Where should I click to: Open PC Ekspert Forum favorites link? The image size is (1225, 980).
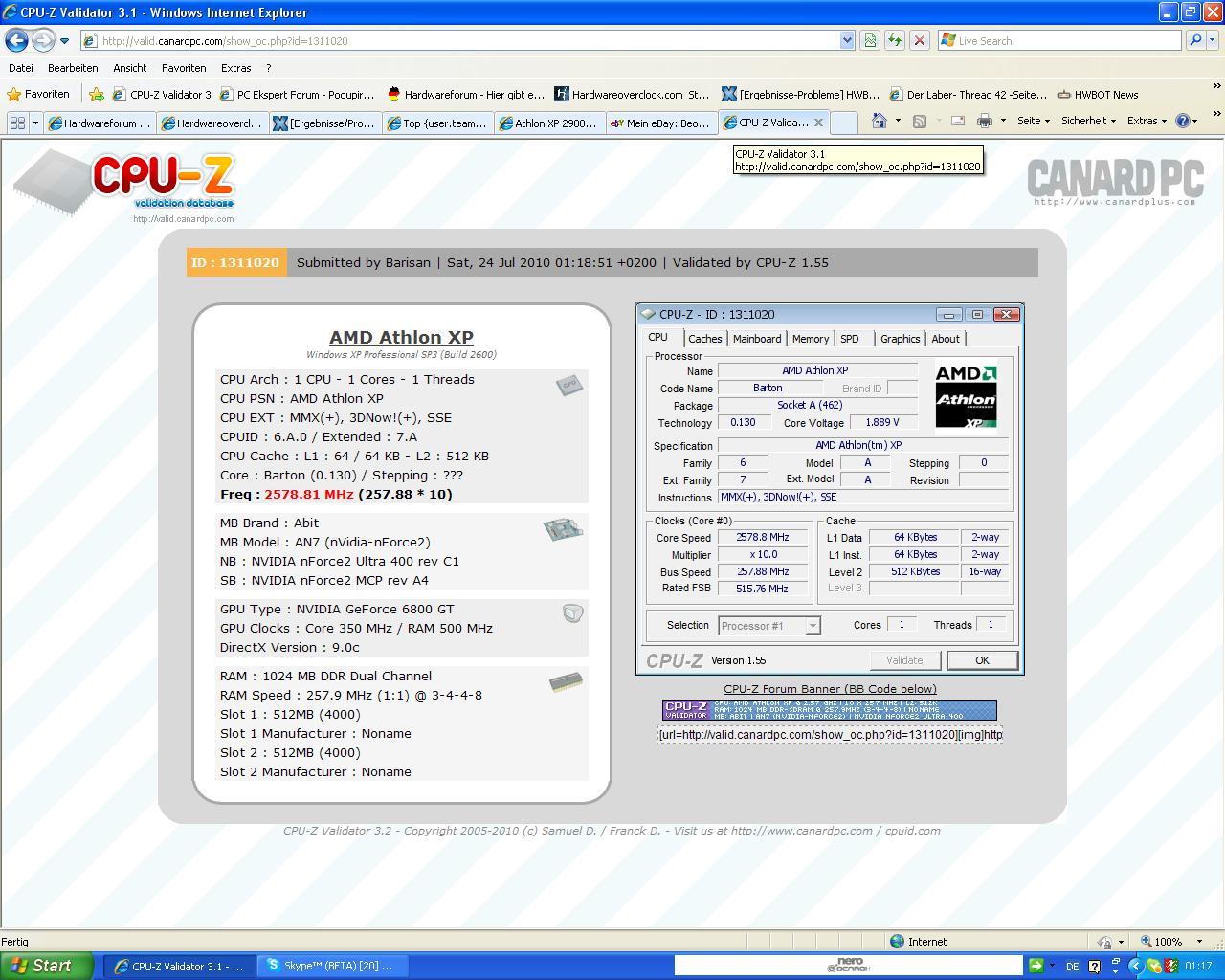point(298,95)
